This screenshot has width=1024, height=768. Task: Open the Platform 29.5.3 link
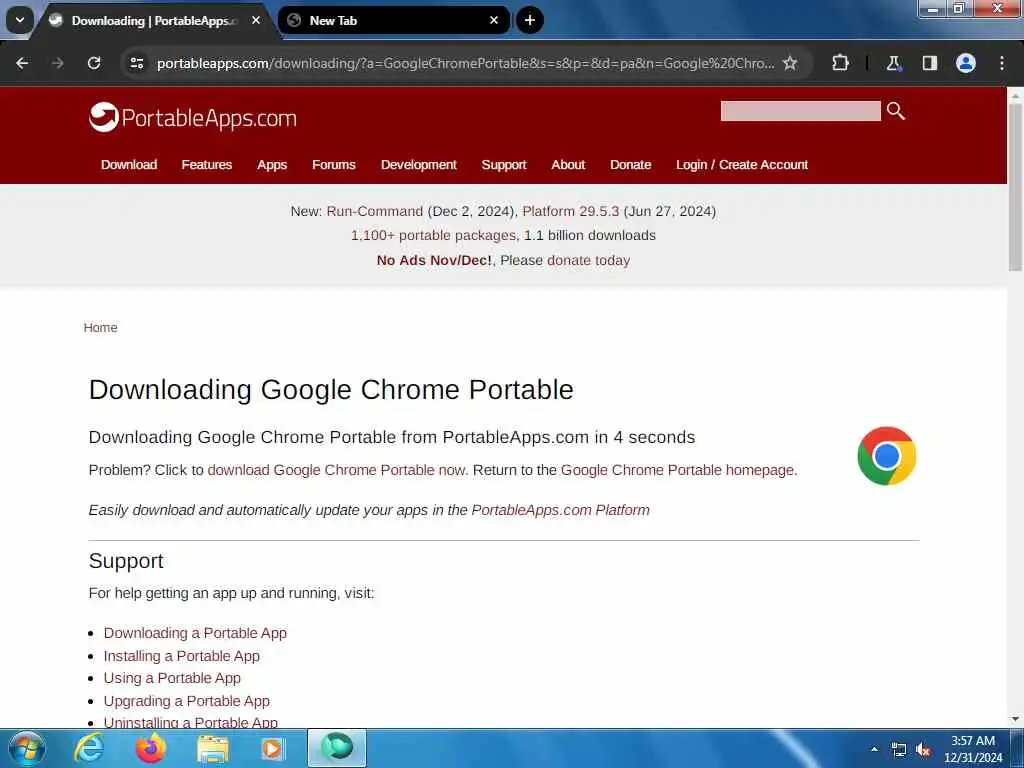(x=570, y=211)
